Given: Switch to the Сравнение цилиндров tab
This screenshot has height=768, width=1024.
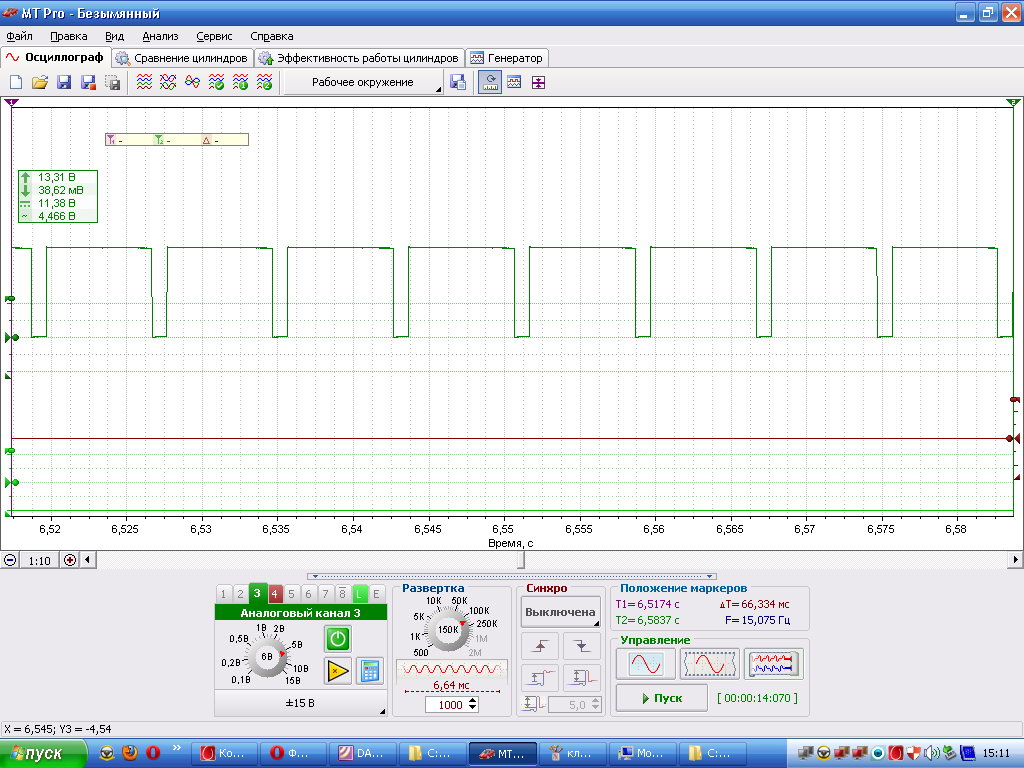Looking at the screenshot, I should click(x=182, y=58).
